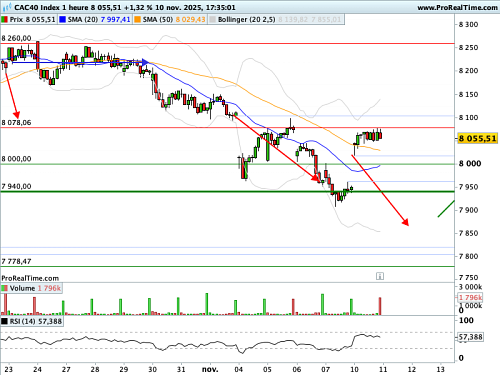500x375 pixels.
Task: Click the 8 200 price axis label
Action: pyautogui.click(x=468, y=71)
